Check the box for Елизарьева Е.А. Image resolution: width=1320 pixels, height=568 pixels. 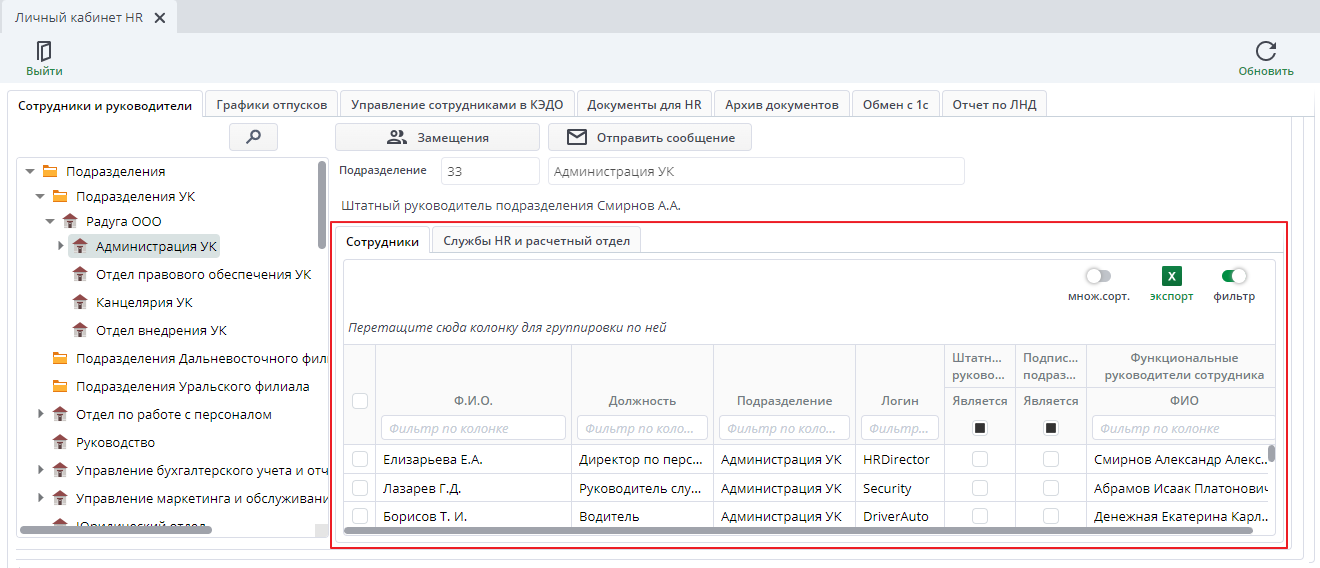pos(360,459)
